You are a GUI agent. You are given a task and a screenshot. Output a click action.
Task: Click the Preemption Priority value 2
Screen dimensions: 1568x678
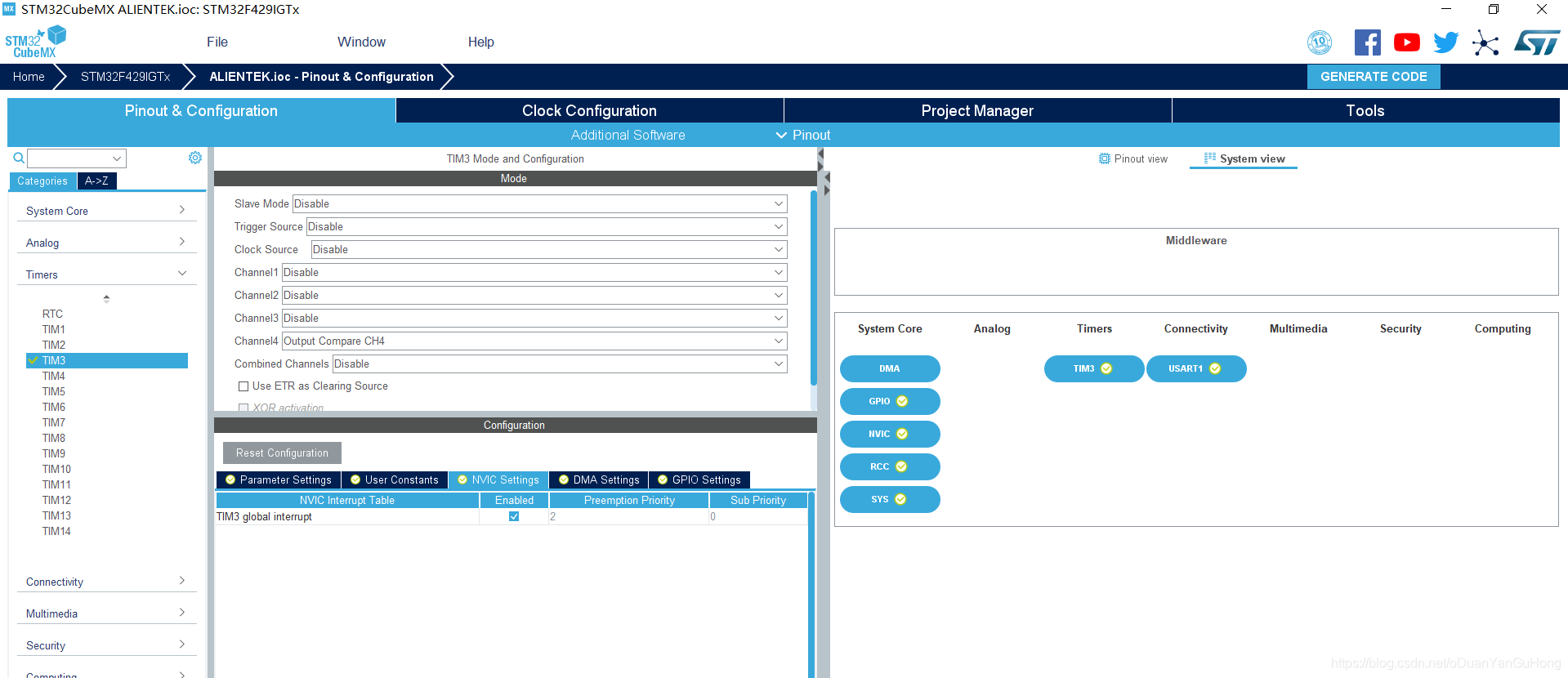628,516
